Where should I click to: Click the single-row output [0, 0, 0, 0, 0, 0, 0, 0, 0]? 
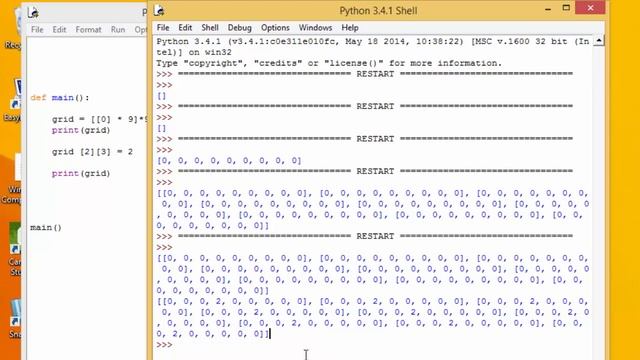tap(229, 161)
